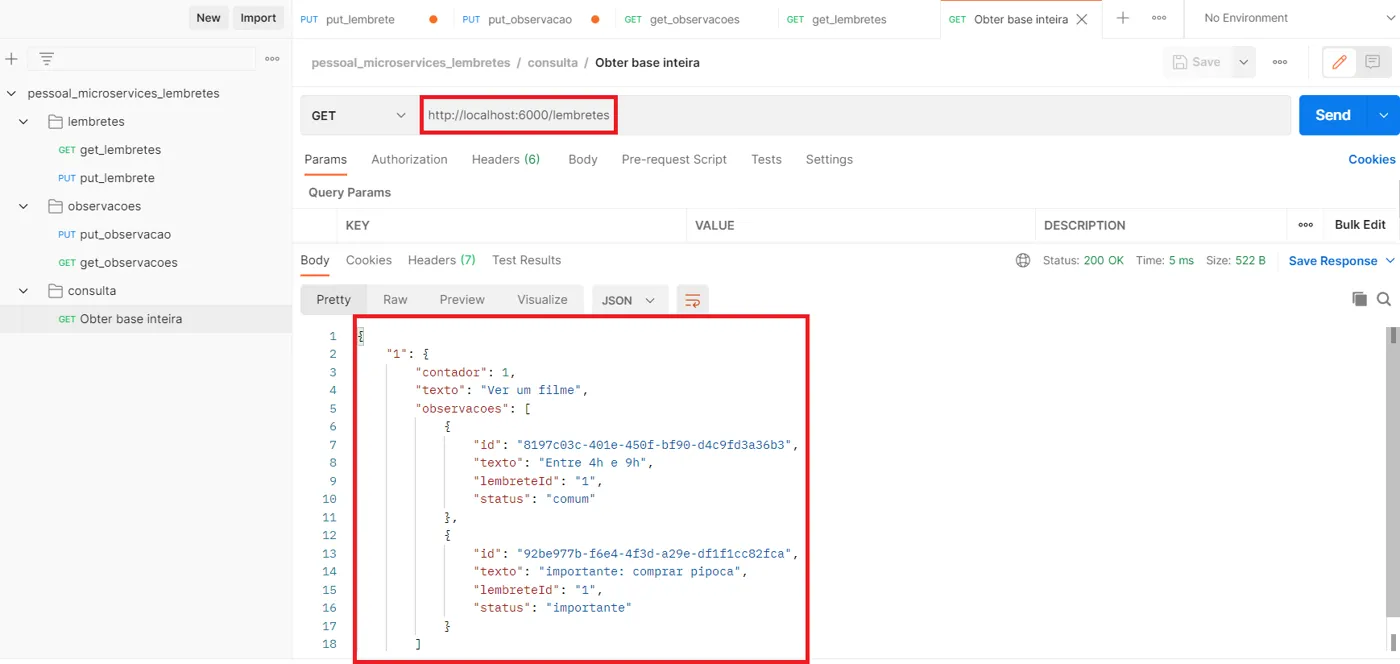
Task: Click the New button in sidebar
Action: 208,18
